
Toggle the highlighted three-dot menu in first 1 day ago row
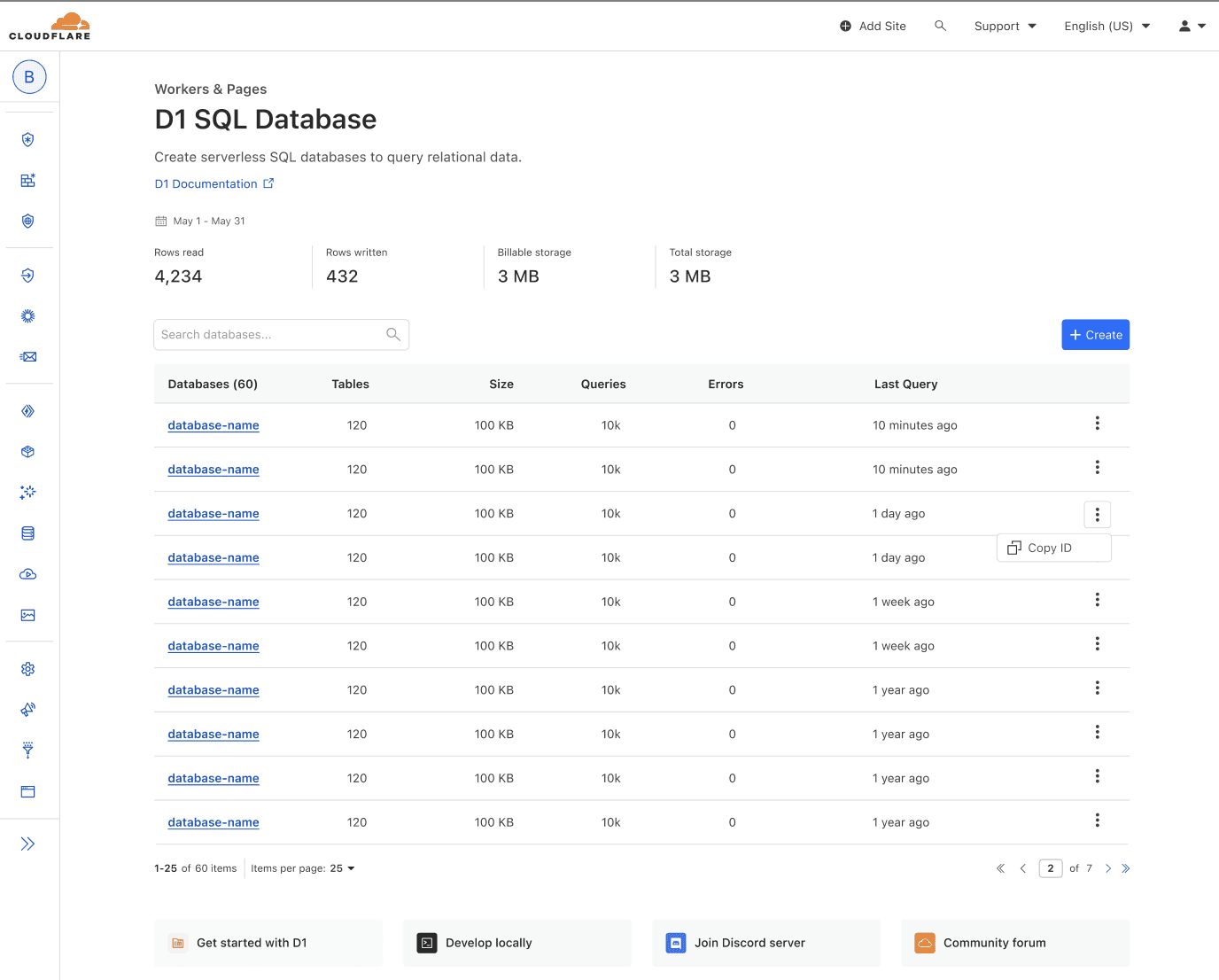click(x=1097, y=514)
